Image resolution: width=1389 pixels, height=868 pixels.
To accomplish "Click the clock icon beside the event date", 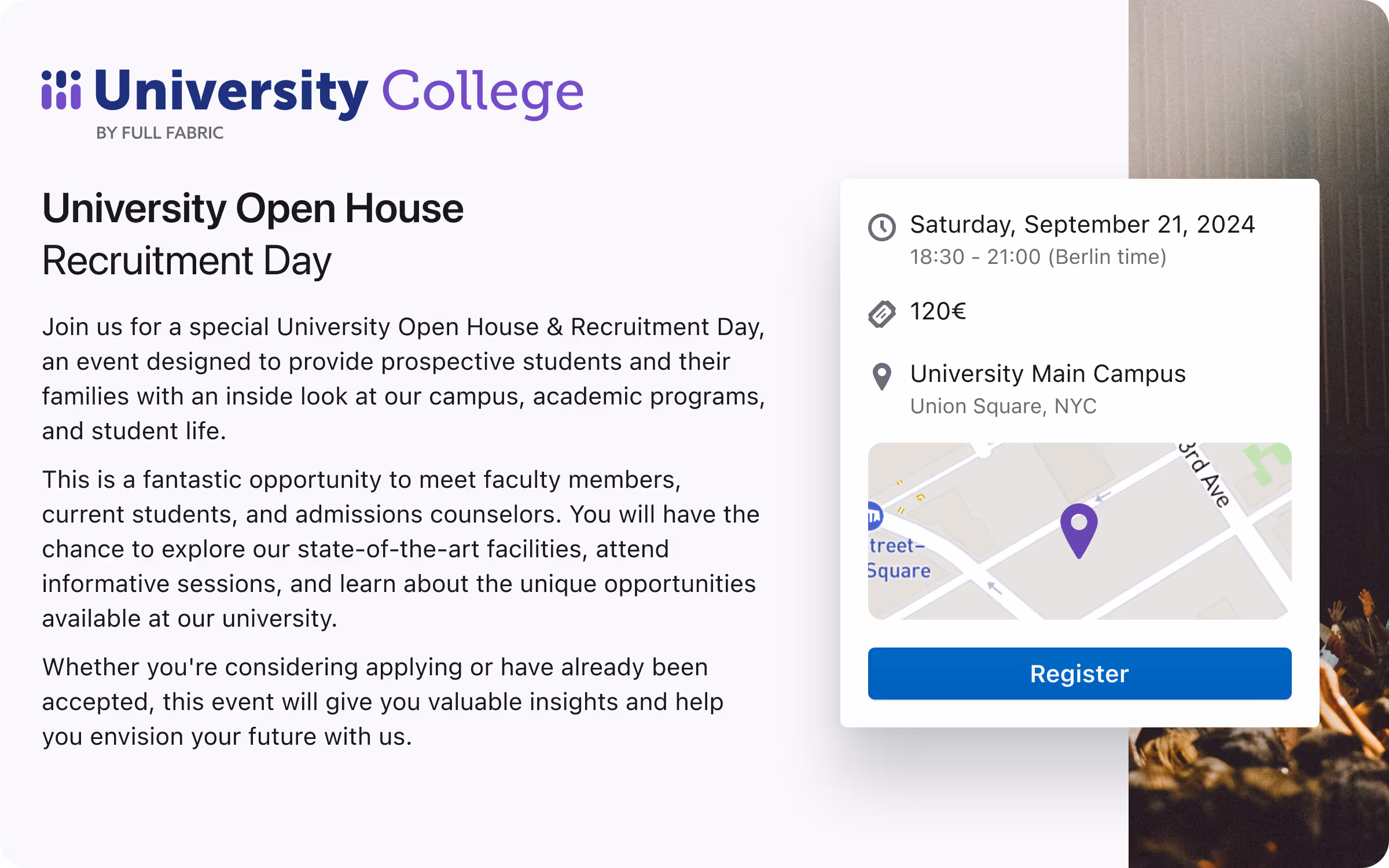I will click(x=881, y=227).
